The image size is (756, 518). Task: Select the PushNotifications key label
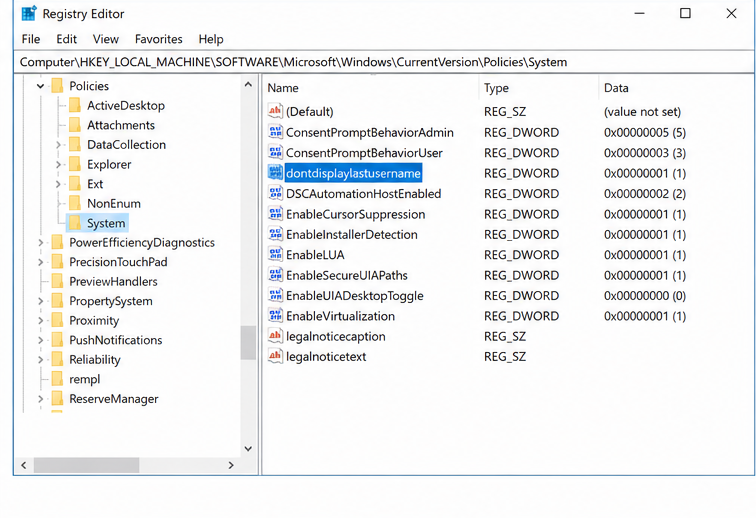pos(116,340)
